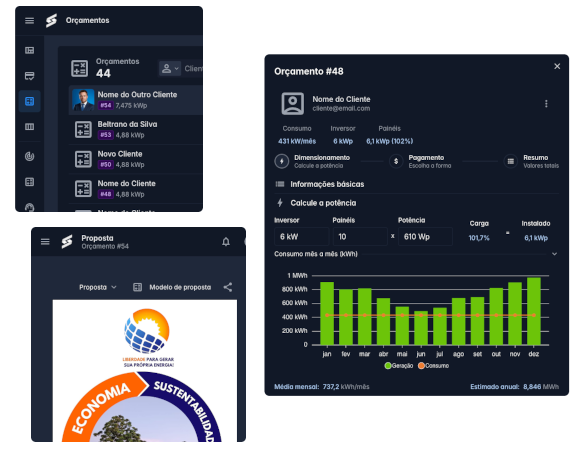The height and width of the screenshot is (451, 584).
Task: Toggle Geração legend in chart
Action: tap(399, 366)
